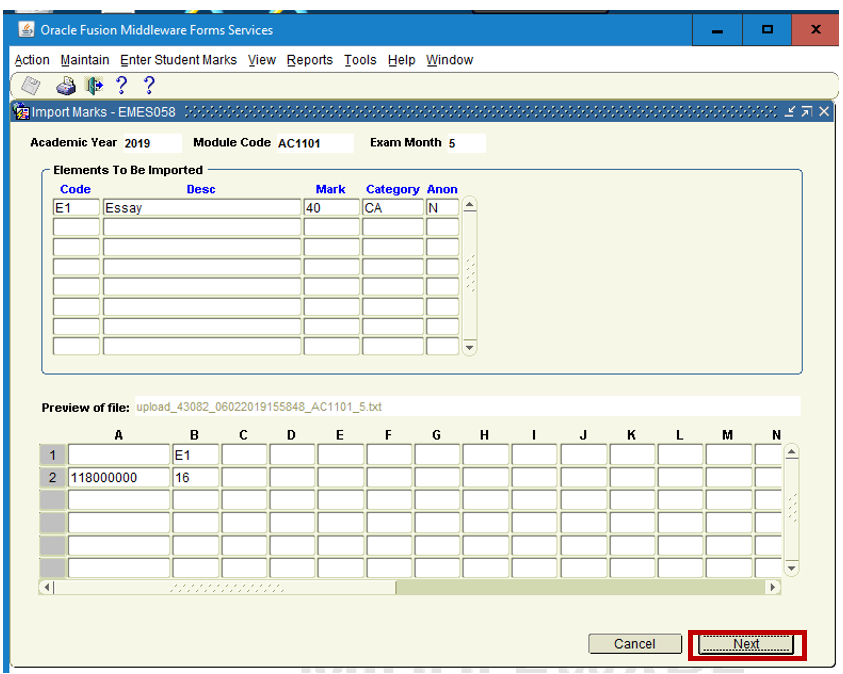Click the left question mark help icon
This screenshot has width=843, height=674.
coord(122,85)
